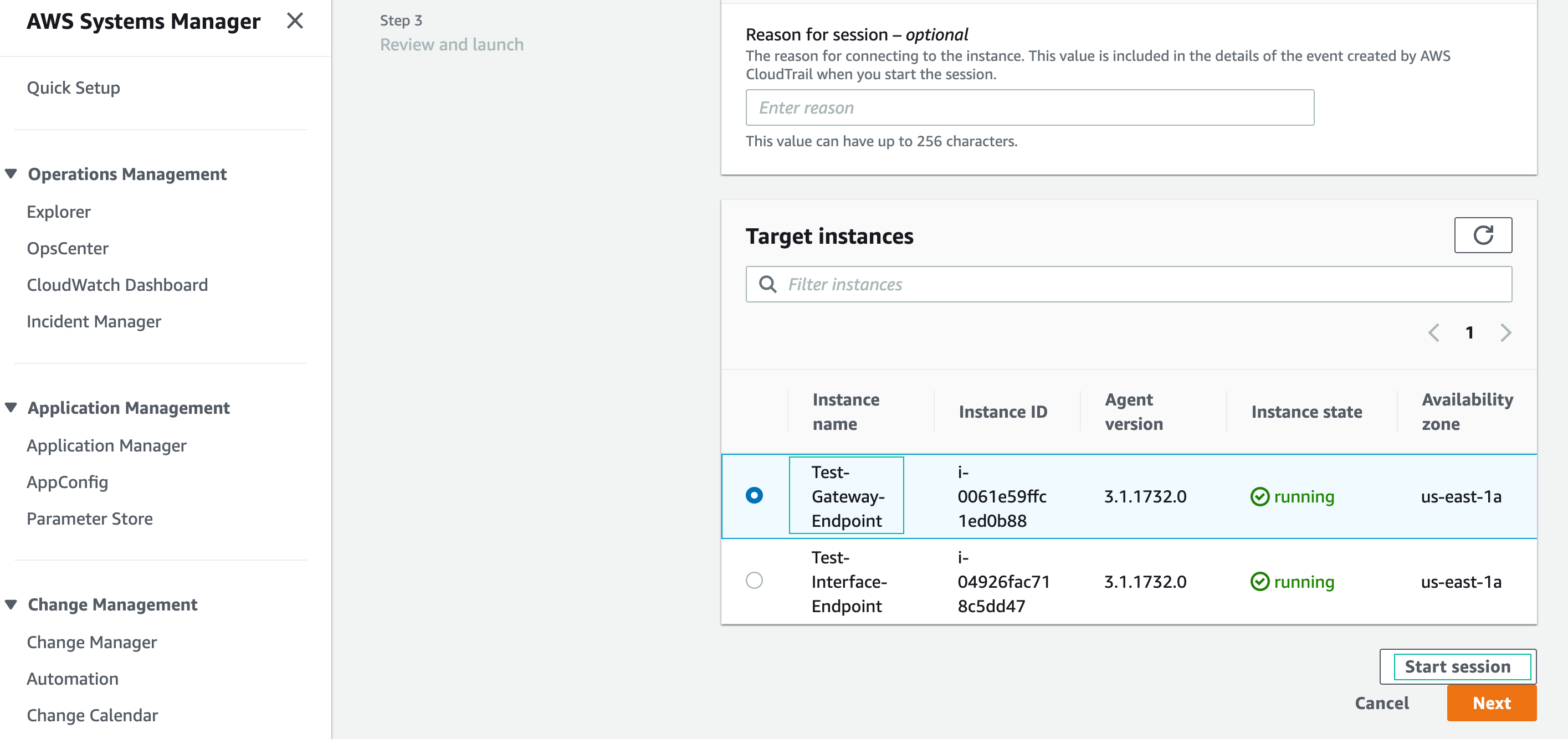Close the AWS Systems Manager sidebar
This screenshot has width=1568, height=739.
click(295, 21)
